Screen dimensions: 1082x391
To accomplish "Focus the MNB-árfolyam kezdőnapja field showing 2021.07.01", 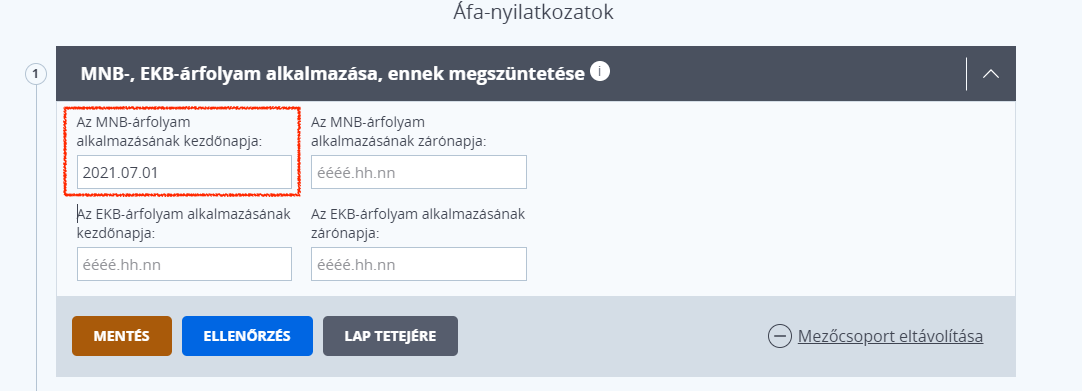I will 184,172.
